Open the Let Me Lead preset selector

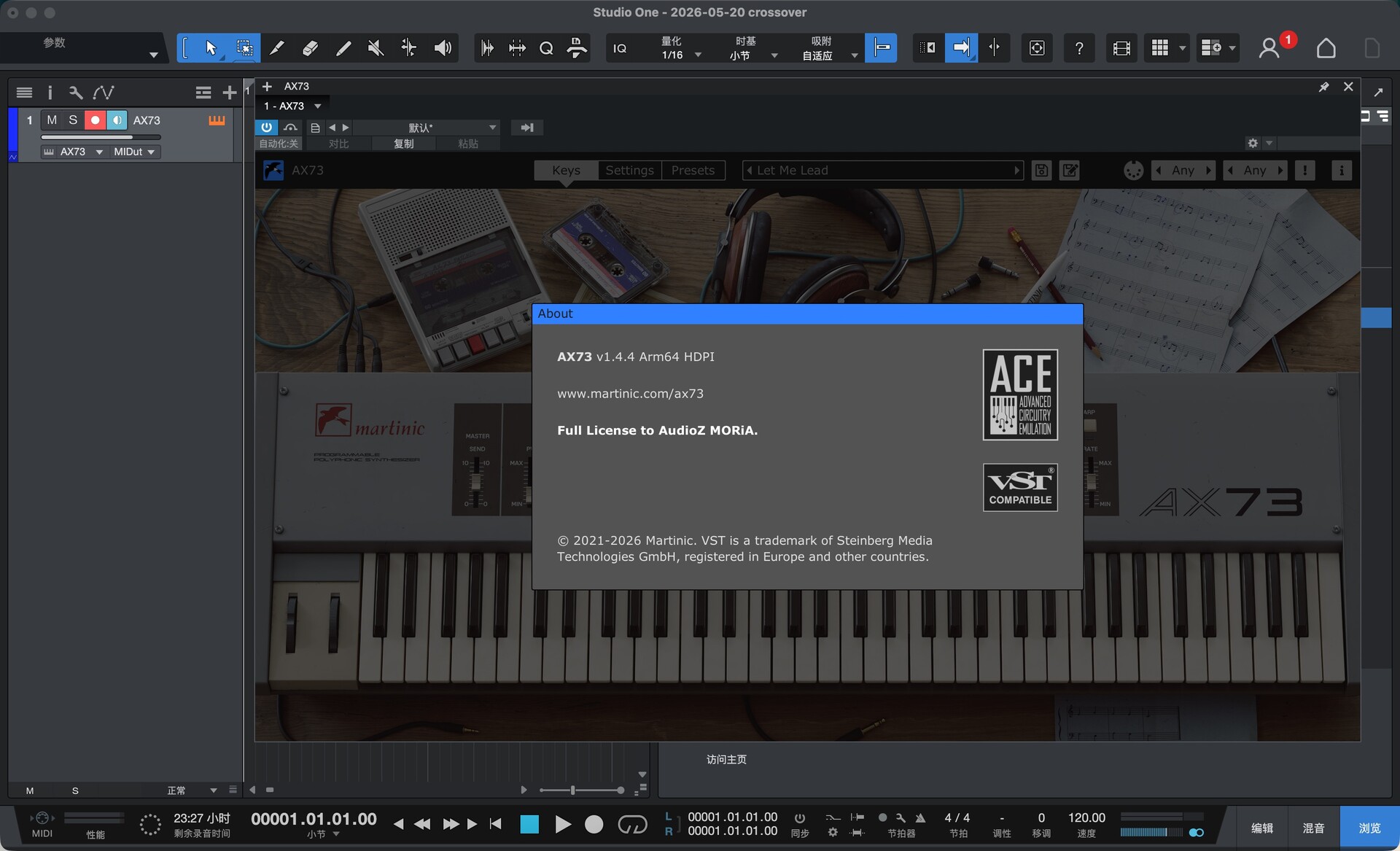[x=882, y=171]
